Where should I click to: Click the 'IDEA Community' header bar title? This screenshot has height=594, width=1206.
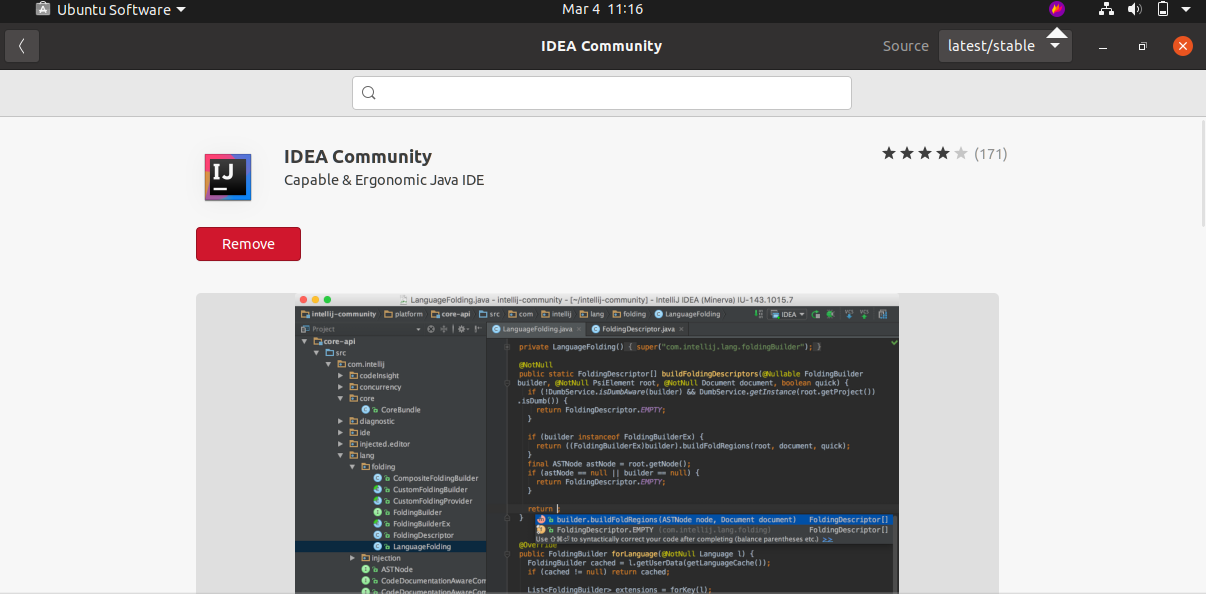pos(602,46)
